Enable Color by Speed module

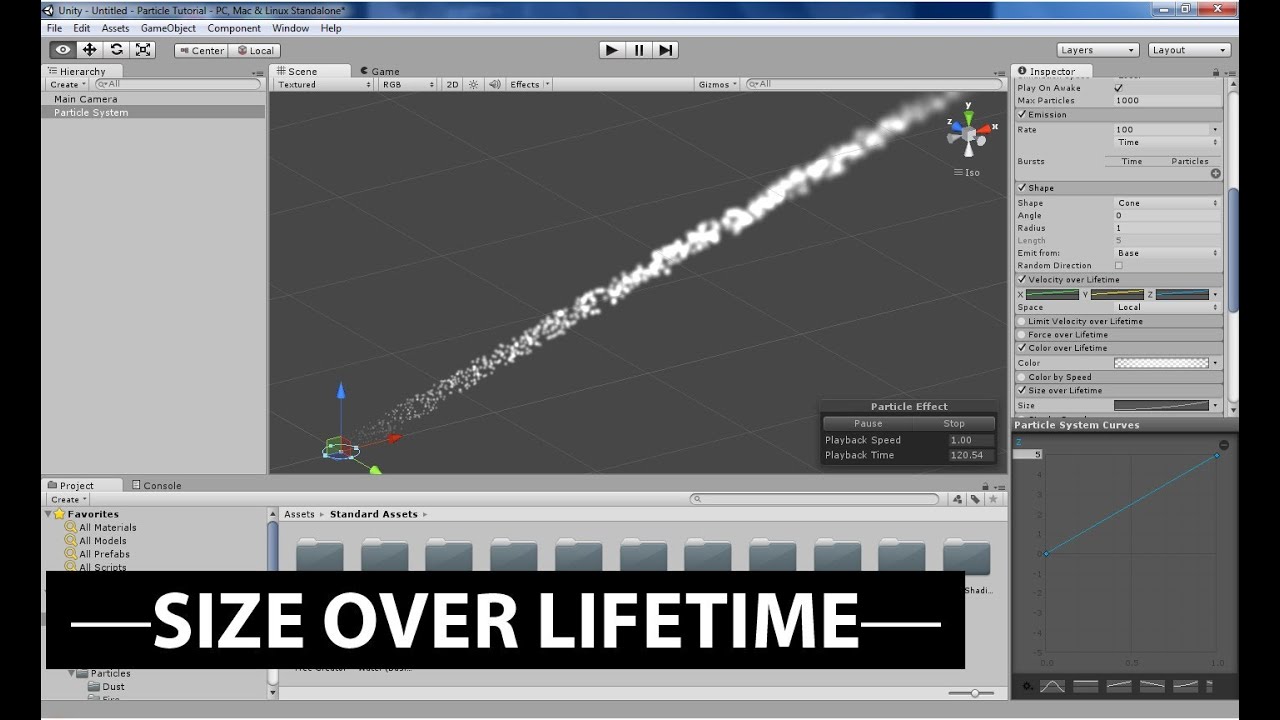(x=1022, y=377)
